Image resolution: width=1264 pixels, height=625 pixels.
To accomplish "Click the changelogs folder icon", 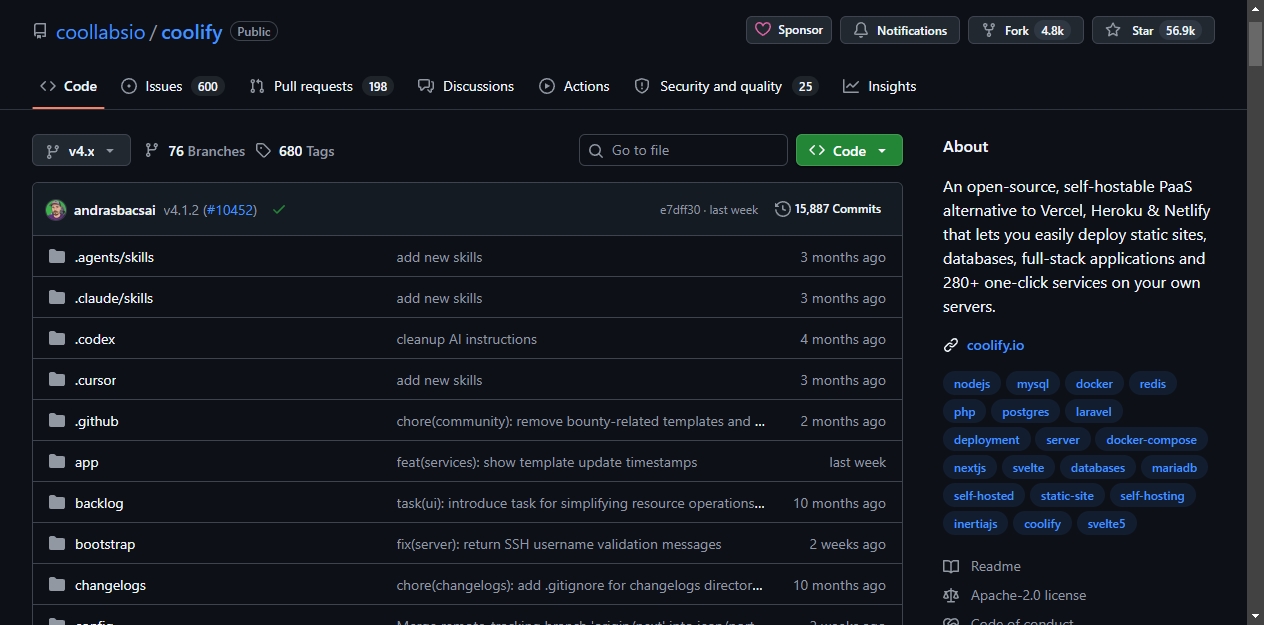I will 57,585.
